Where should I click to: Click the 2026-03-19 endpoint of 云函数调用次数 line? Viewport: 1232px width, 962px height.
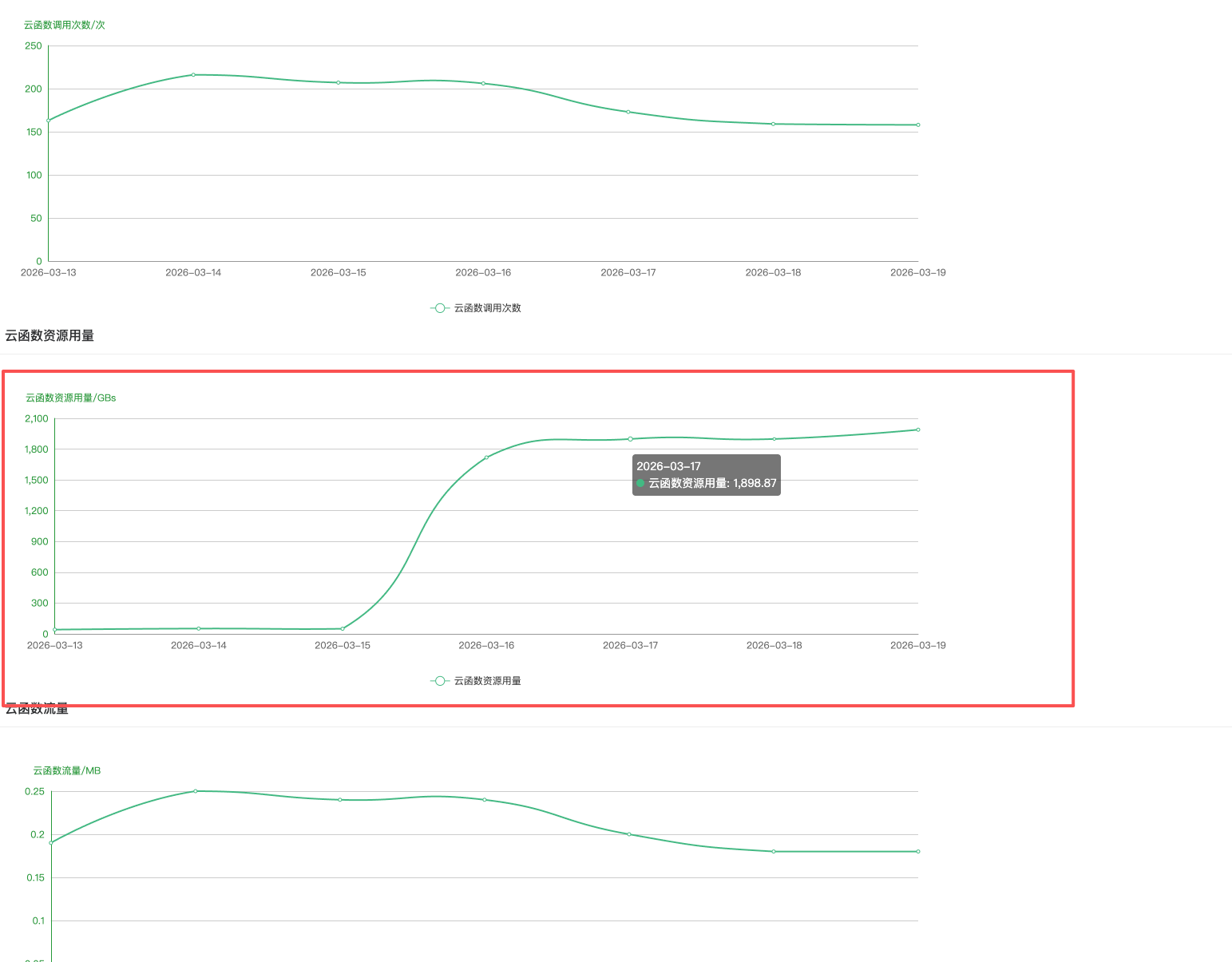[918, 125]
